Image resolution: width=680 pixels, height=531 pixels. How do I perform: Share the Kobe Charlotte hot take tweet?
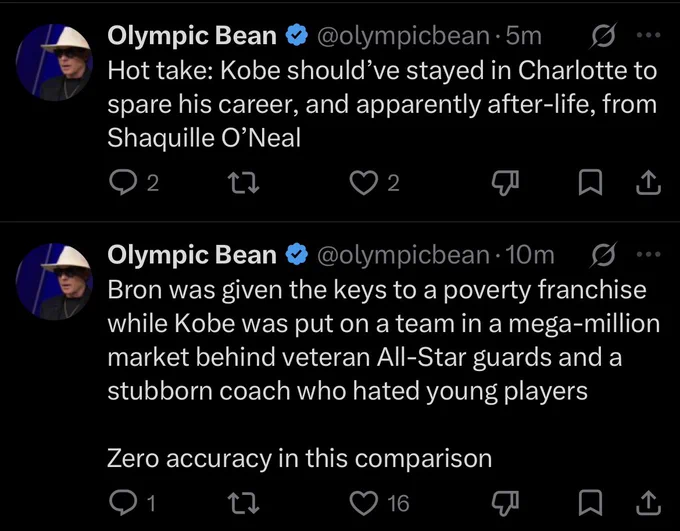click(648, 183)
